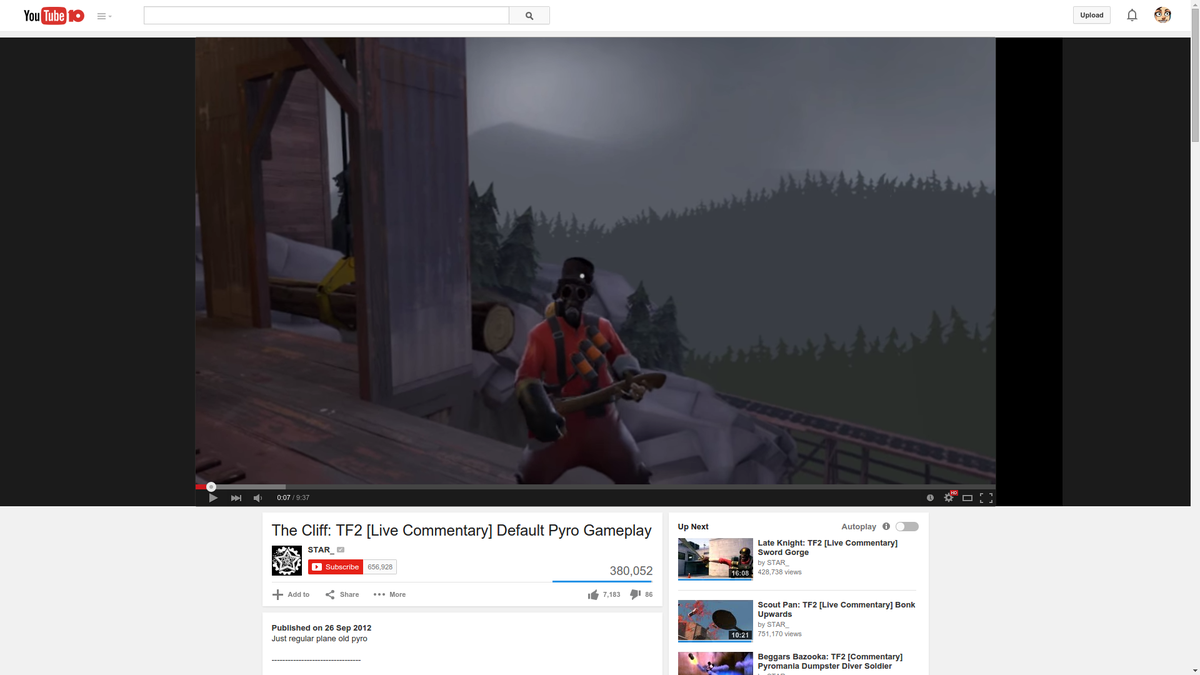The height and width of the screenshot is (675, 1200).
Task: Click the 428,738 views text
Action: click(780, 572)
